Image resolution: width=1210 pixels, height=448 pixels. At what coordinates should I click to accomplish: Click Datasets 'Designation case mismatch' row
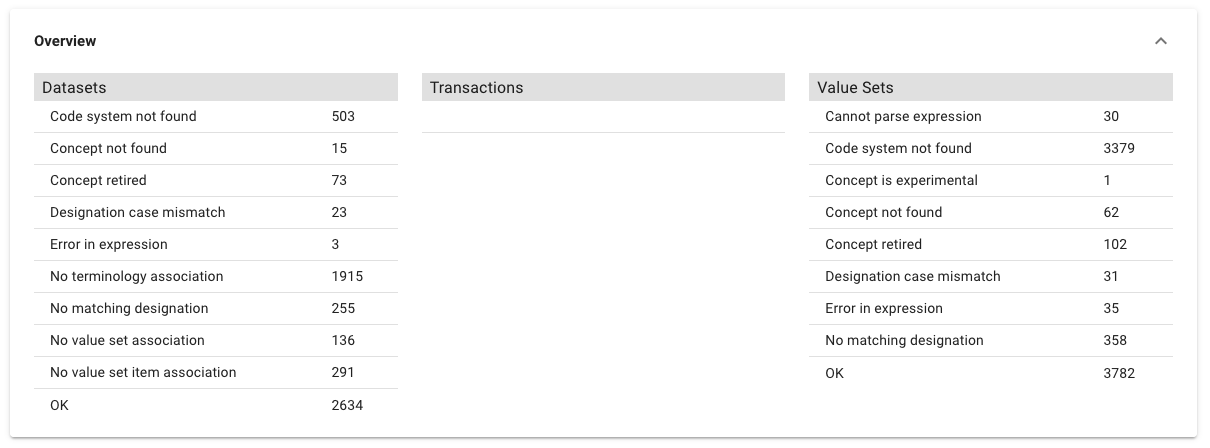tap(137, 212)
